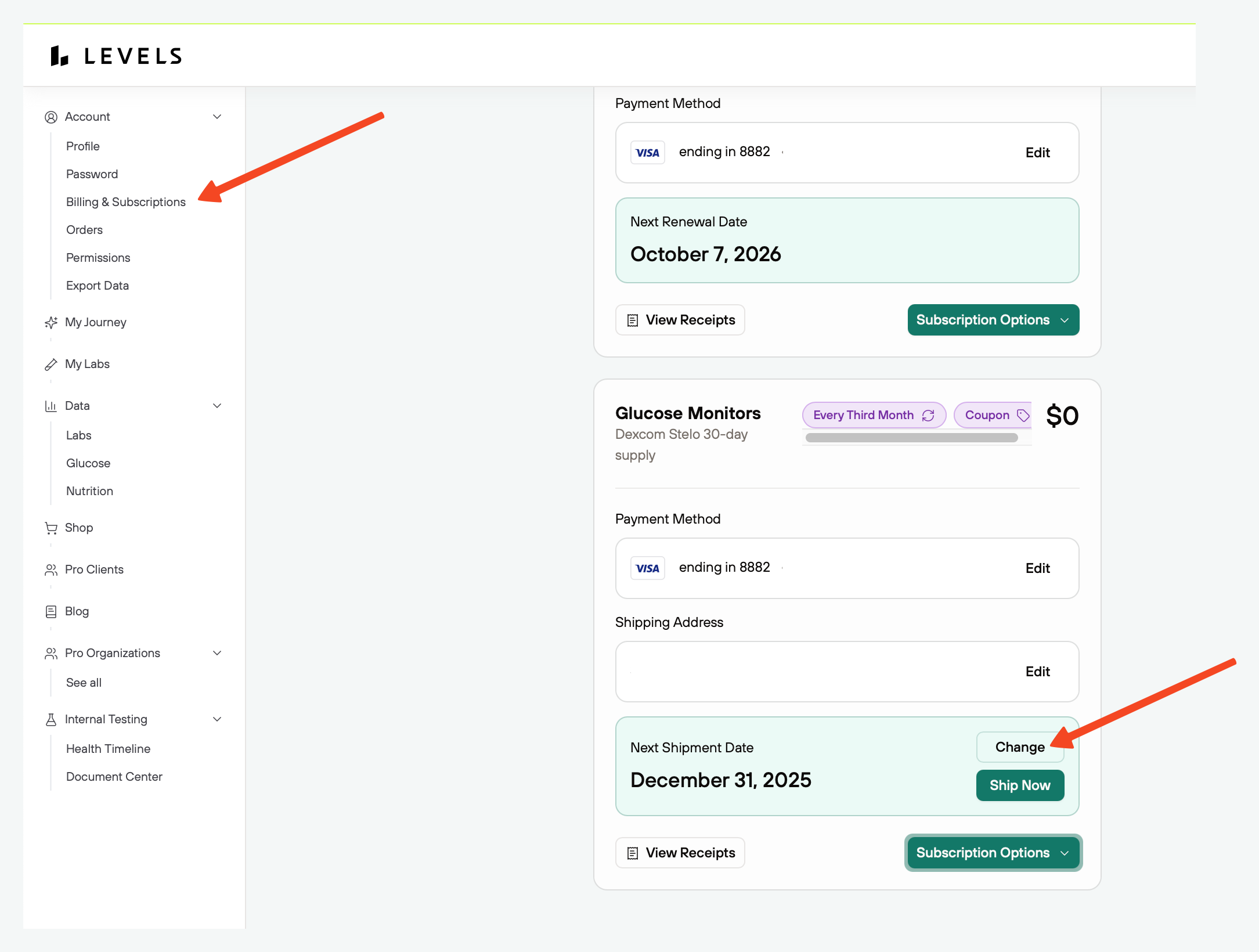The width and height of the screenshot is (1259, 952).
Task: Click the Internal Testing flask icon
Action: [51, 720]
